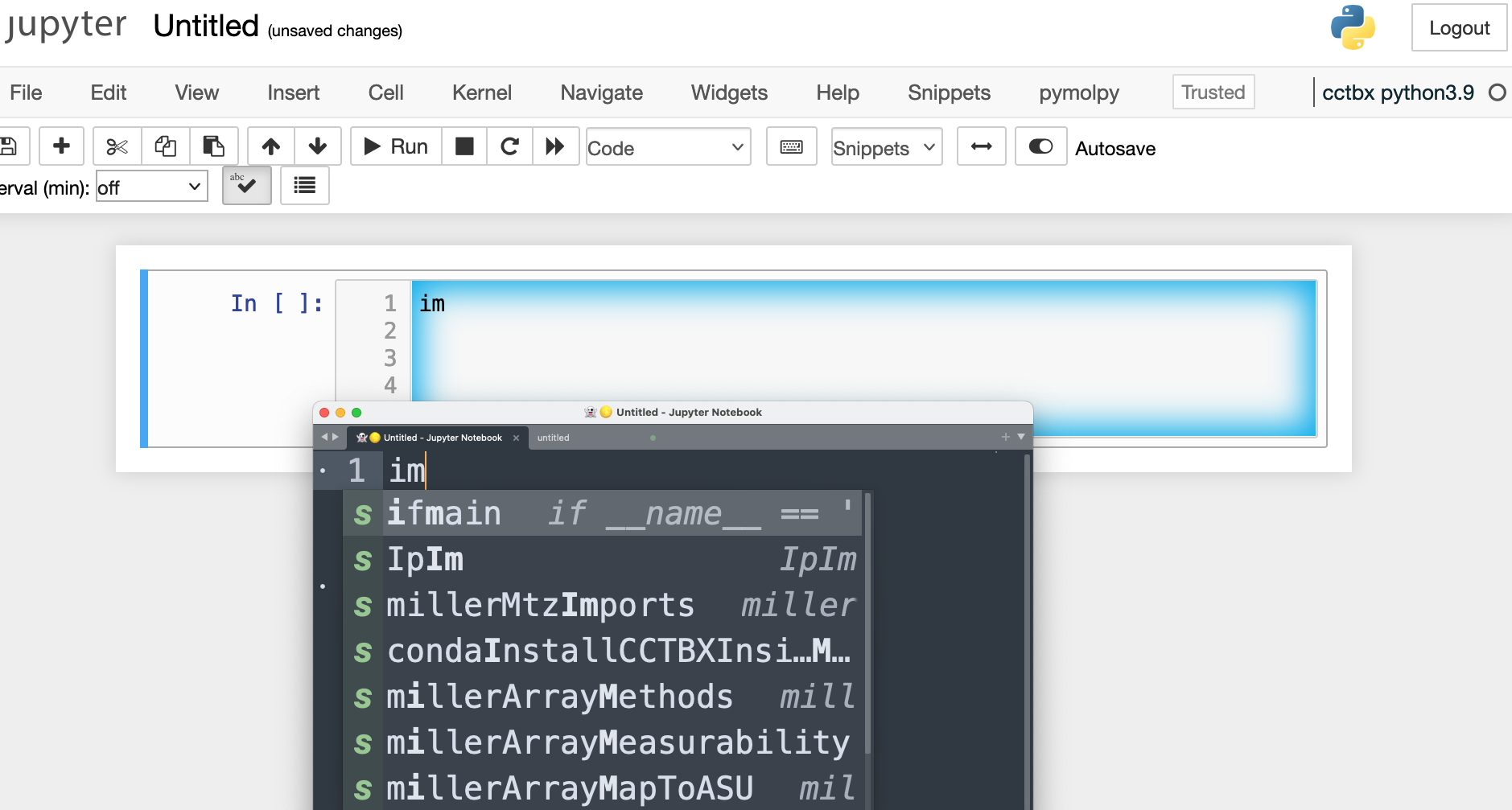Toggle the spellchecker abc check button
Viewport: 1512px width, 810px height.
(247, 186)
